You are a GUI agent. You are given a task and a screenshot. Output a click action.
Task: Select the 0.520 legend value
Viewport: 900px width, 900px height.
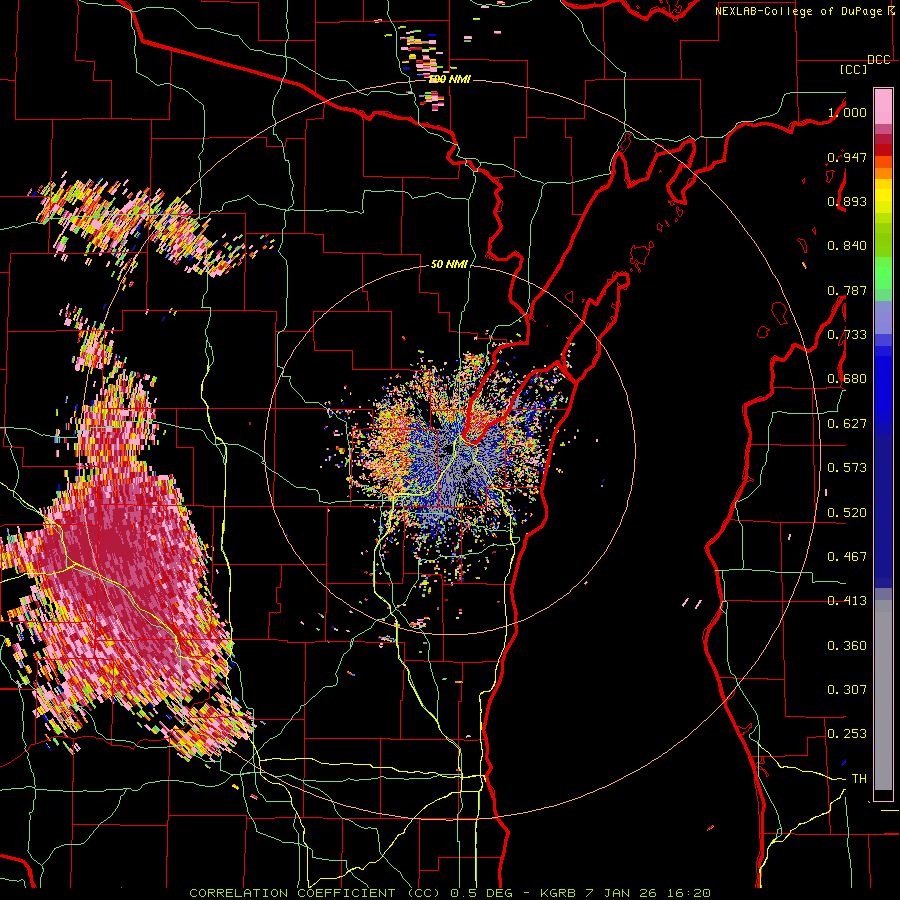[x=847, y=513]
